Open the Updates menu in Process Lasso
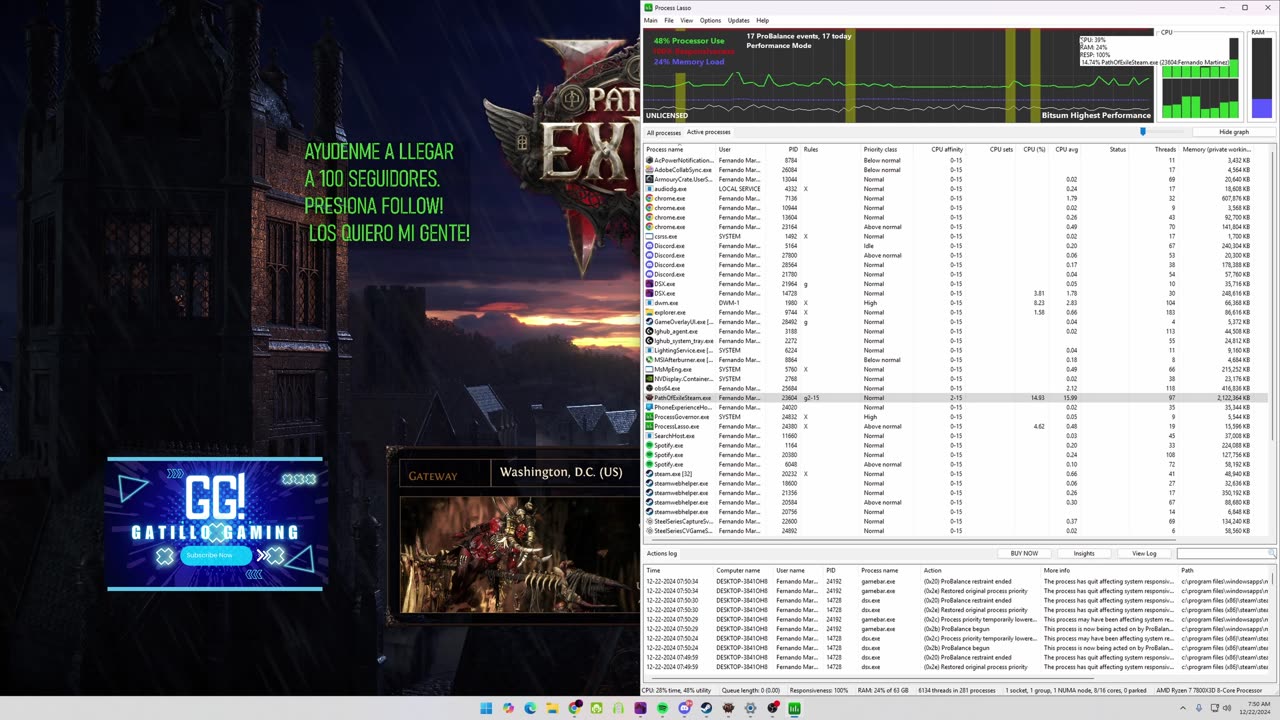This screenshot has width=1280, height=720. 738,20
